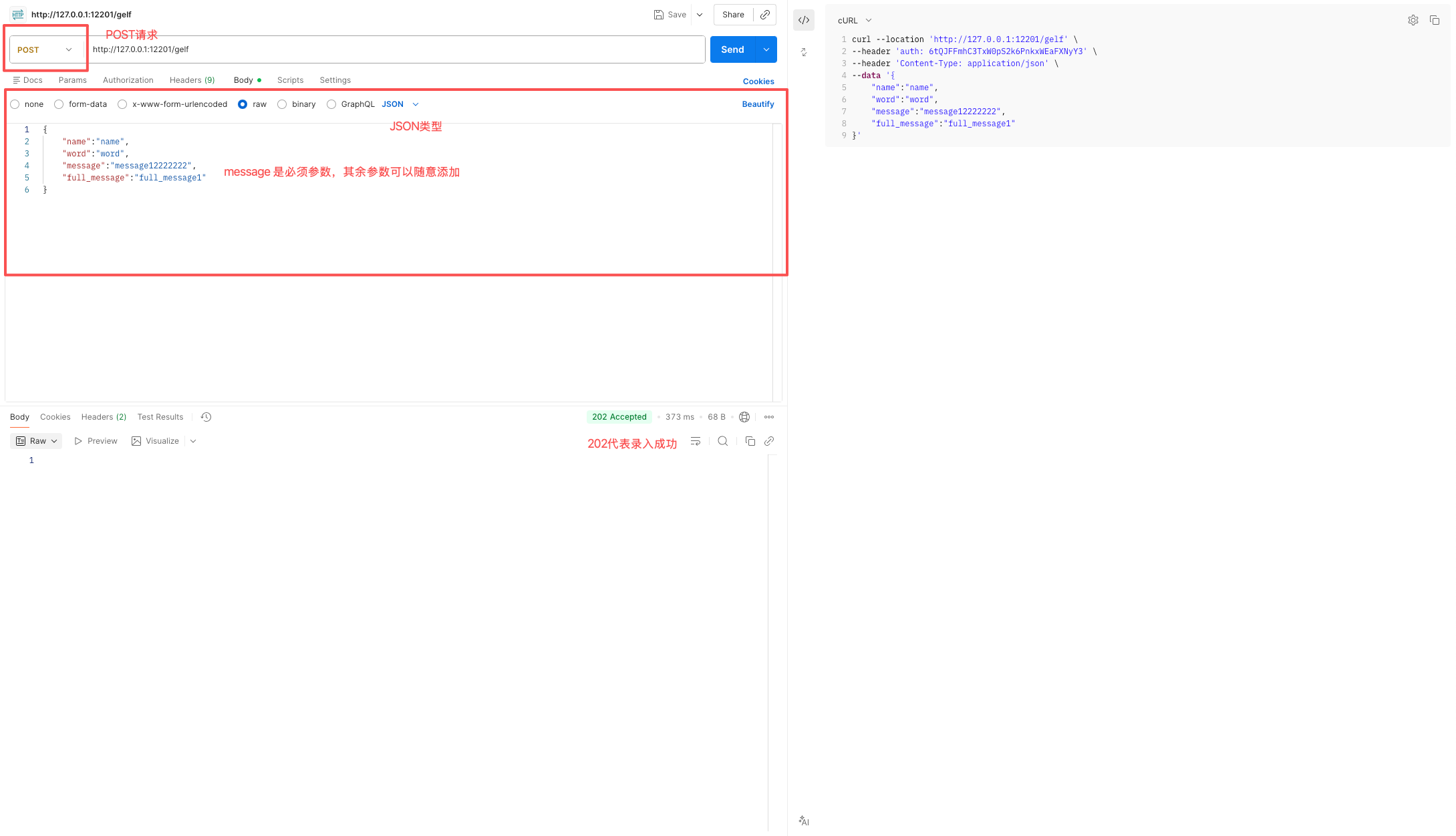Open the cURL language dropdown
The image size is (1456, 836).
click(855, 21)
